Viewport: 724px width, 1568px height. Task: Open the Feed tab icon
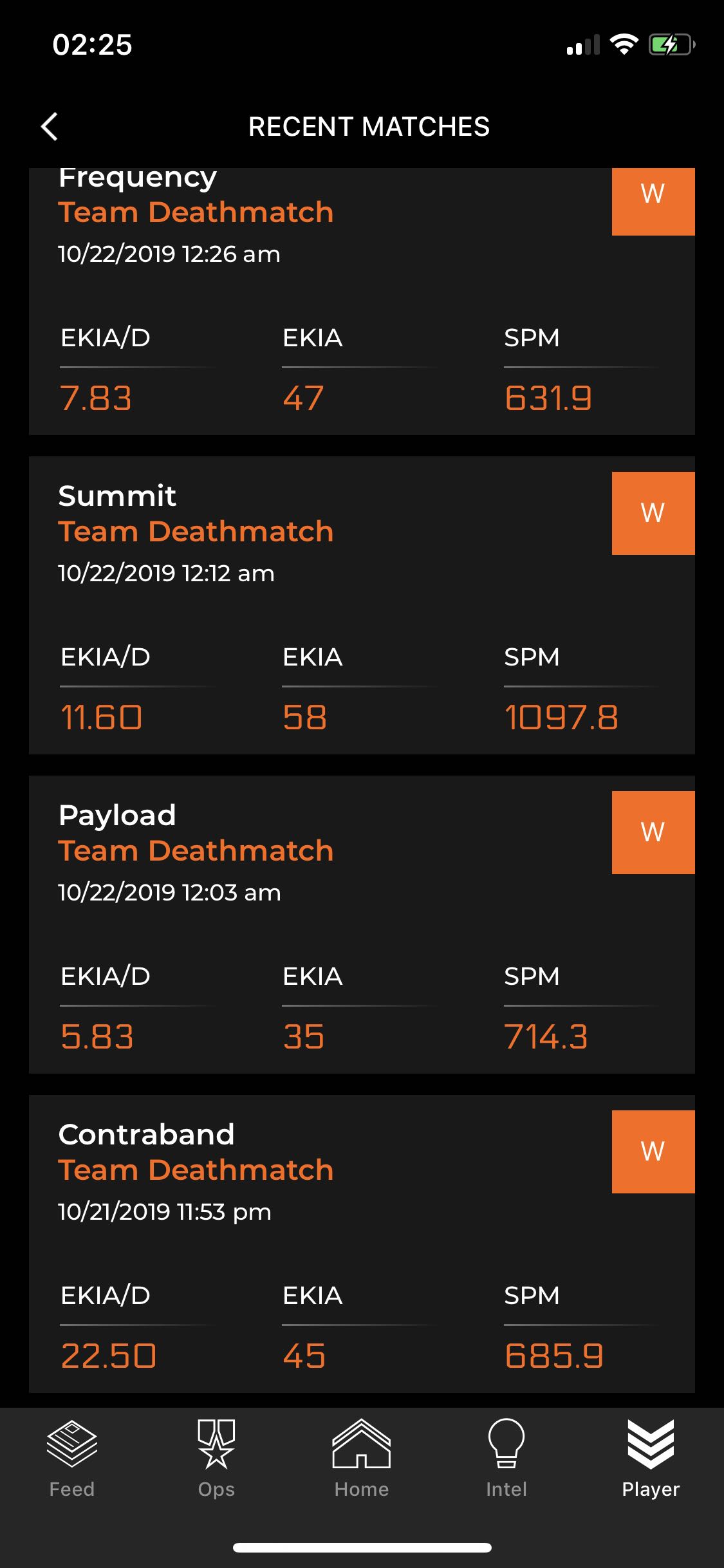[72, 1444]
